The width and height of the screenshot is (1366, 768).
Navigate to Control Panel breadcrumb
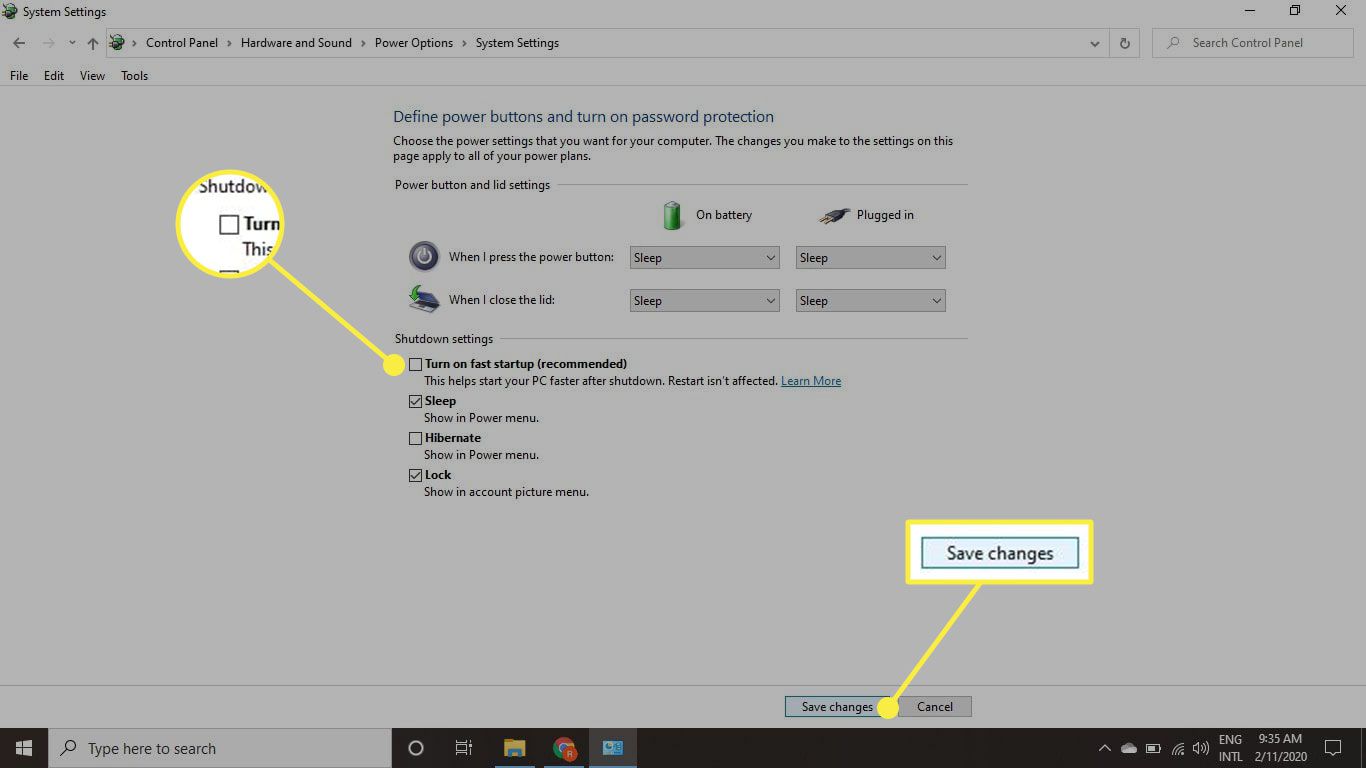pyautogui.click(x=182, y=43)
